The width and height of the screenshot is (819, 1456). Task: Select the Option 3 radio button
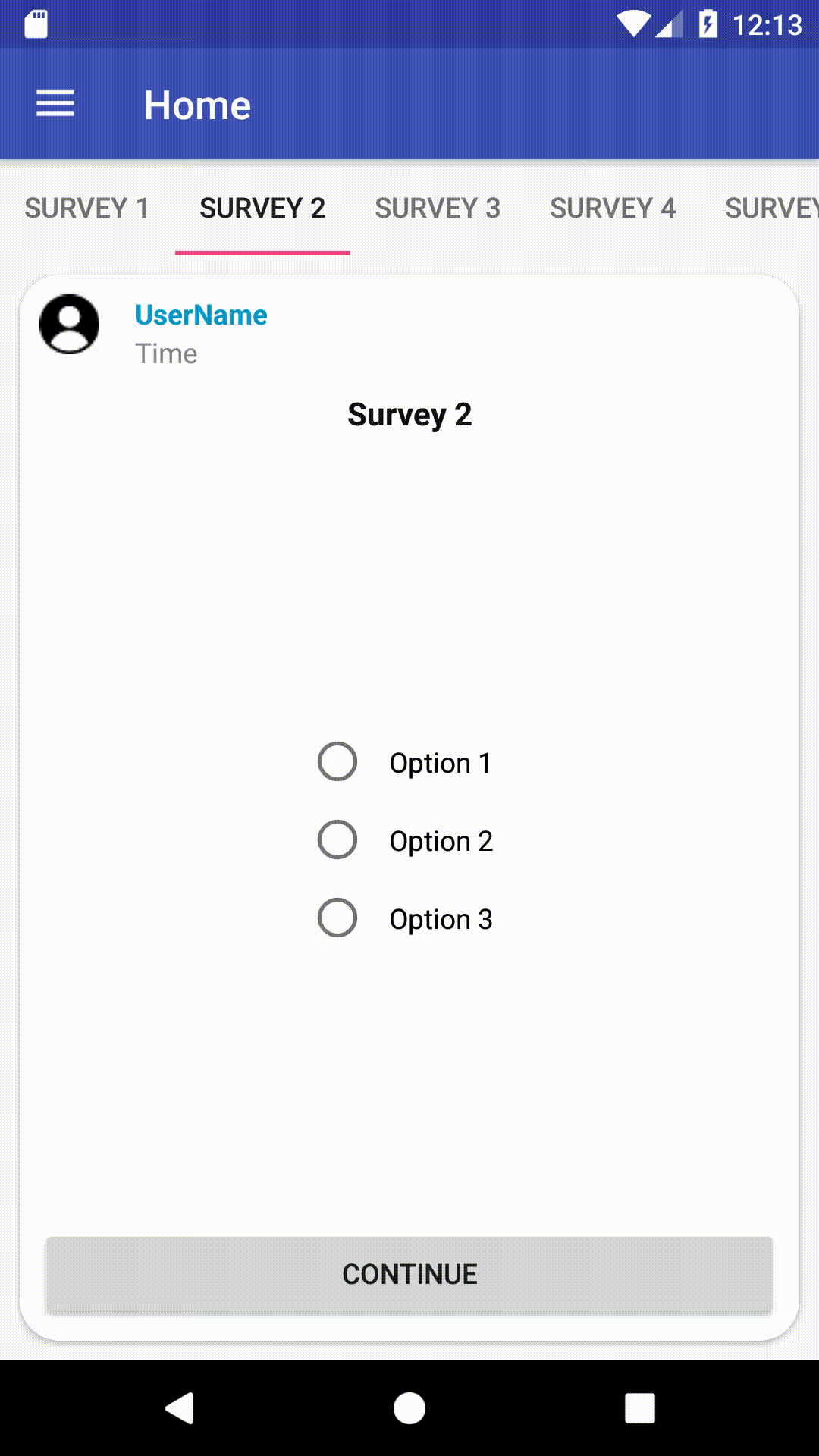337,917
